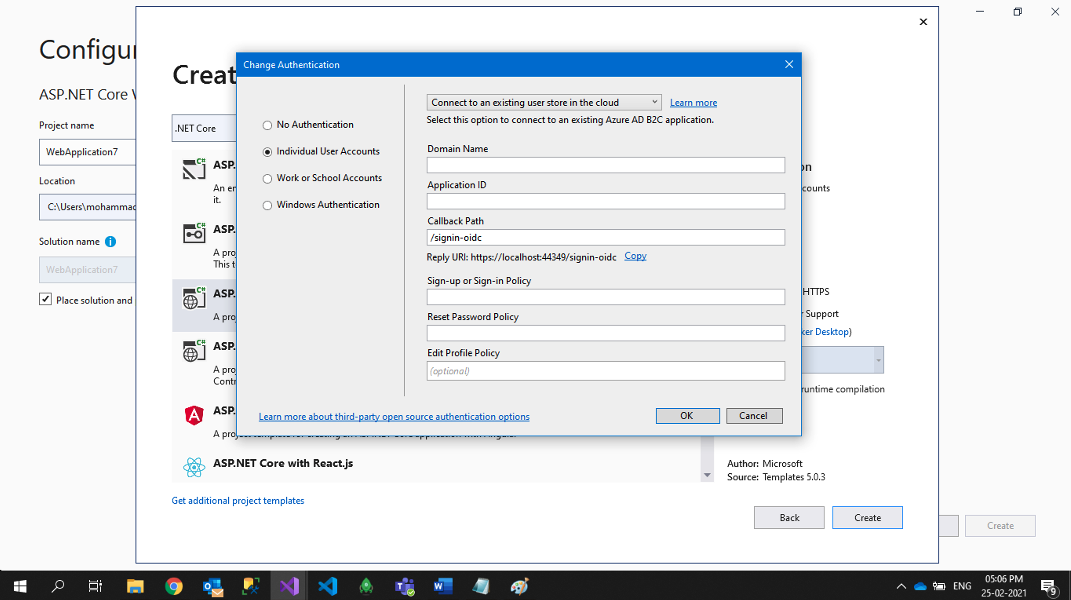Open Outlook from the taskbar

tap(212, 586)
